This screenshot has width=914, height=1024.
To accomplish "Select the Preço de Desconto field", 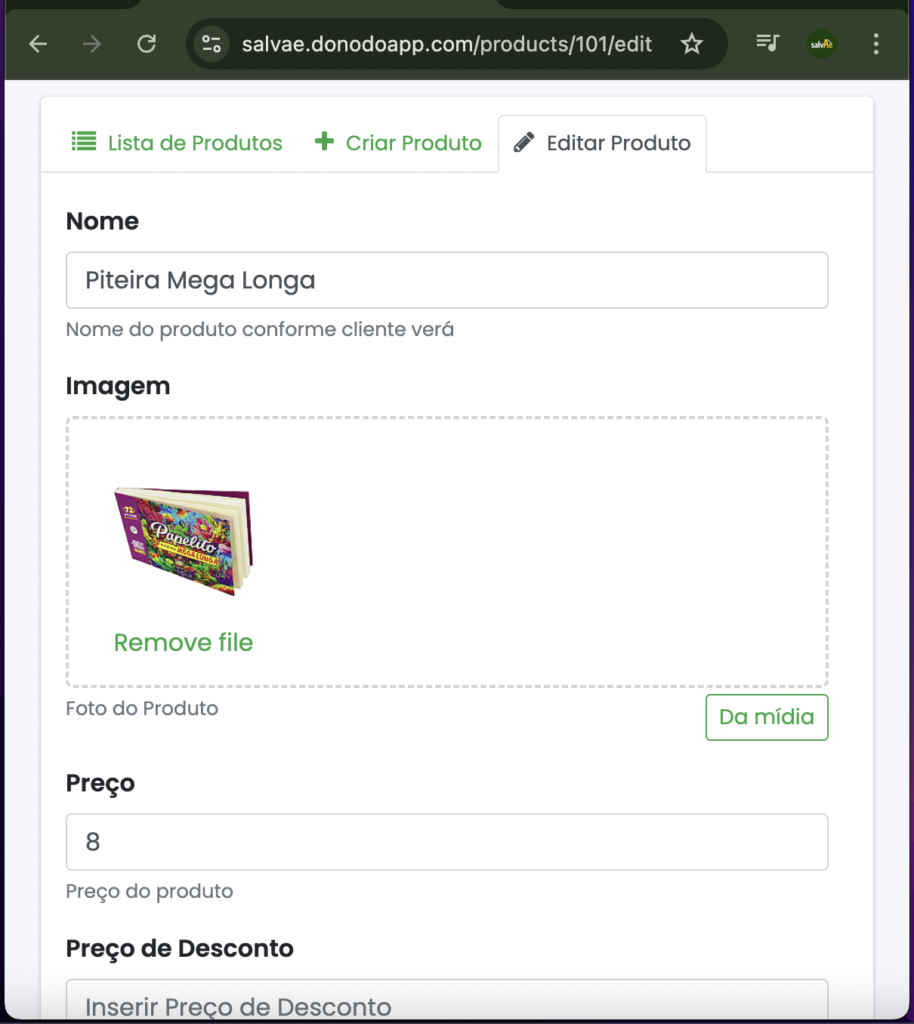I will point(446,1003).
